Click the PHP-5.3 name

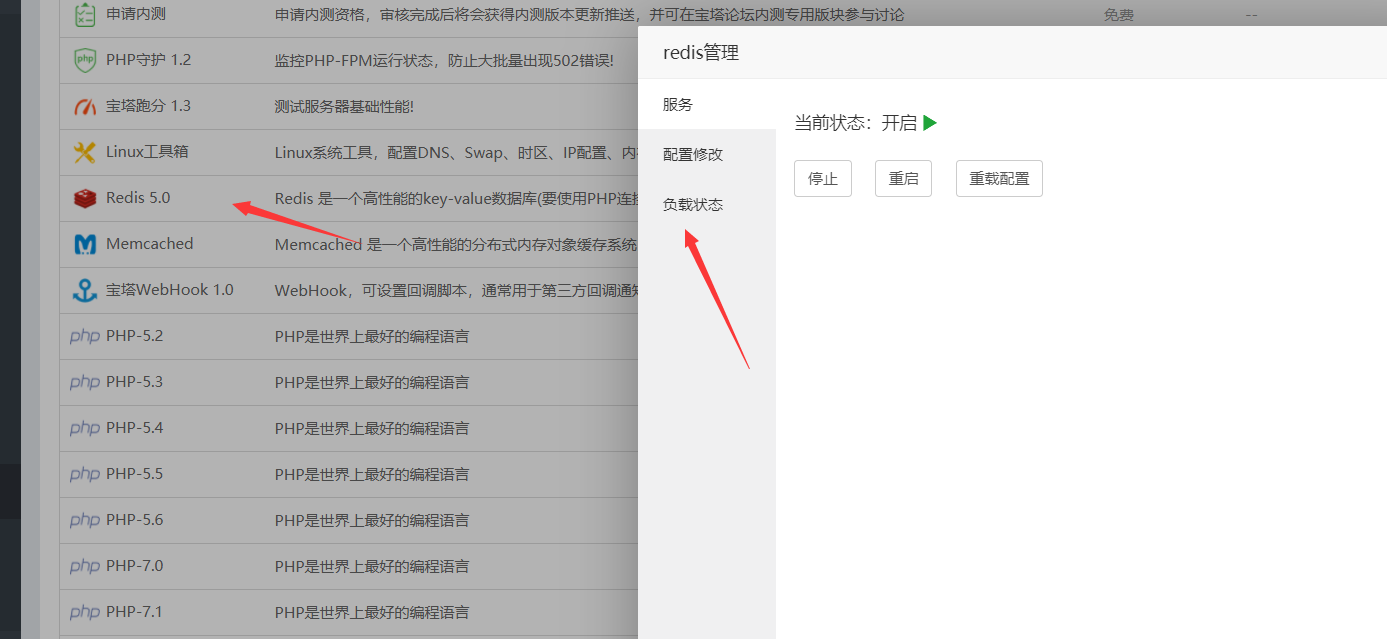click(x=134, y=382)
